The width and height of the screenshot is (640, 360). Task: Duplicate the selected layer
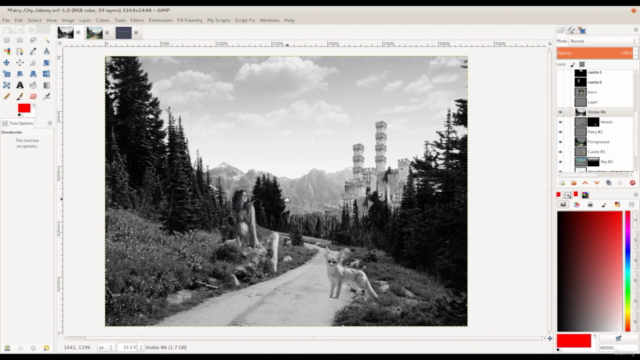pyautogui.click(x=609, y=183)
